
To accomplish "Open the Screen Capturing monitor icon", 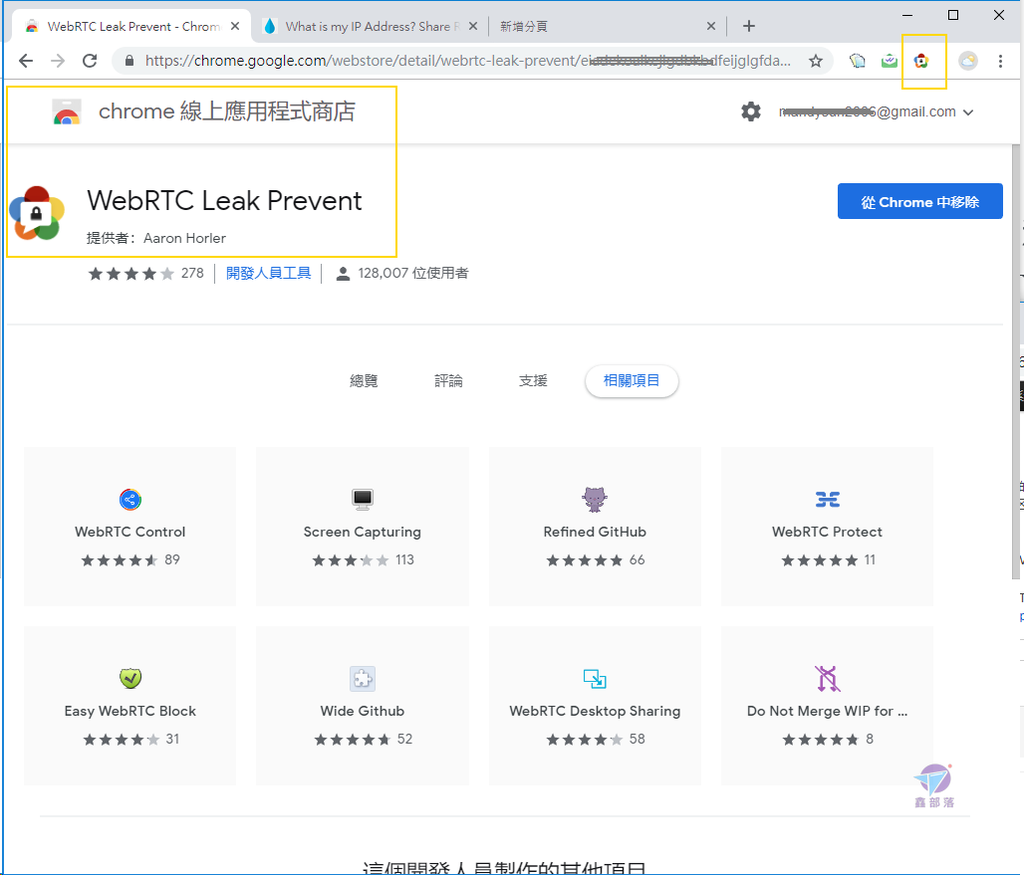I will (362, 500).
